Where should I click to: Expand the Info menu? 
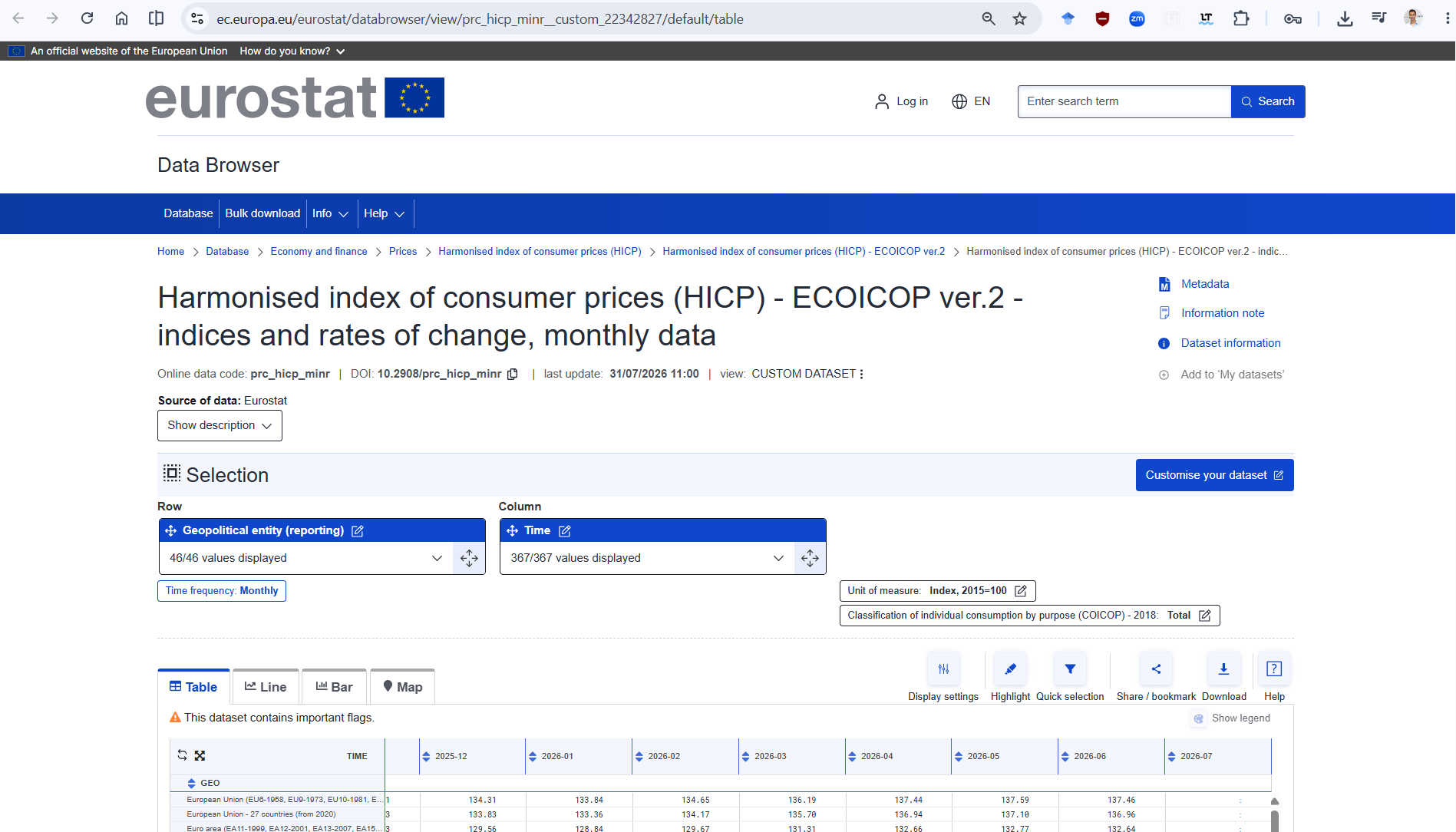tap(330, 213)
